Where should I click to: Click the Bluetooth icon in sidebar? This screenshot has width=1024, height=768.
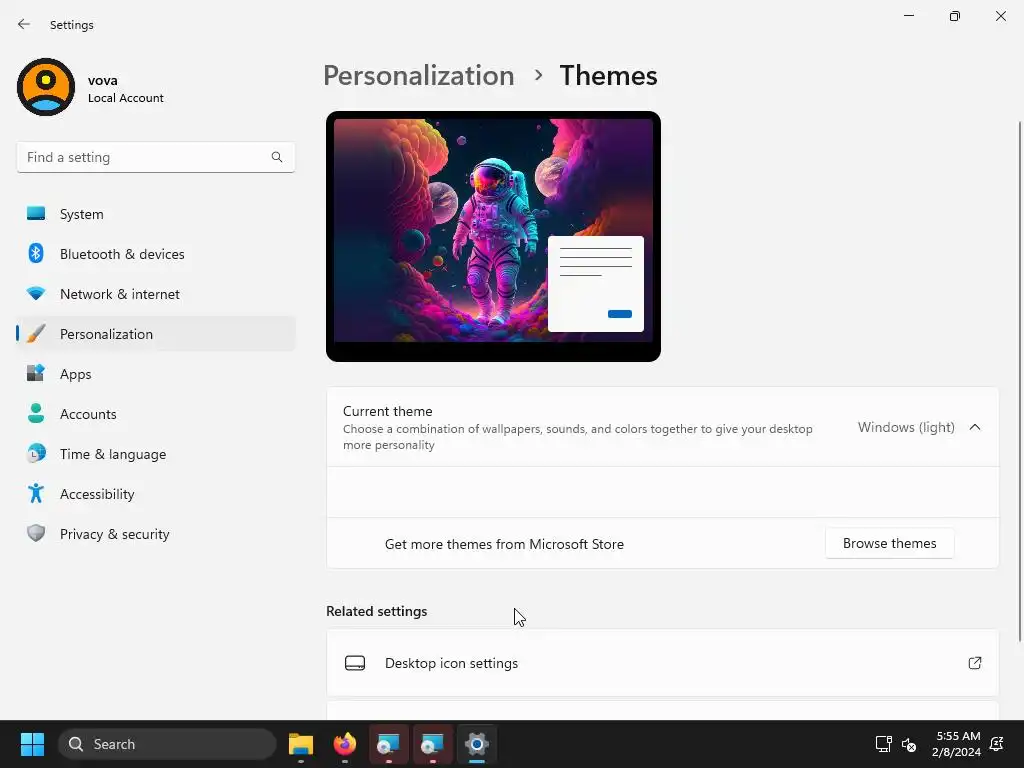coord(36,253)
